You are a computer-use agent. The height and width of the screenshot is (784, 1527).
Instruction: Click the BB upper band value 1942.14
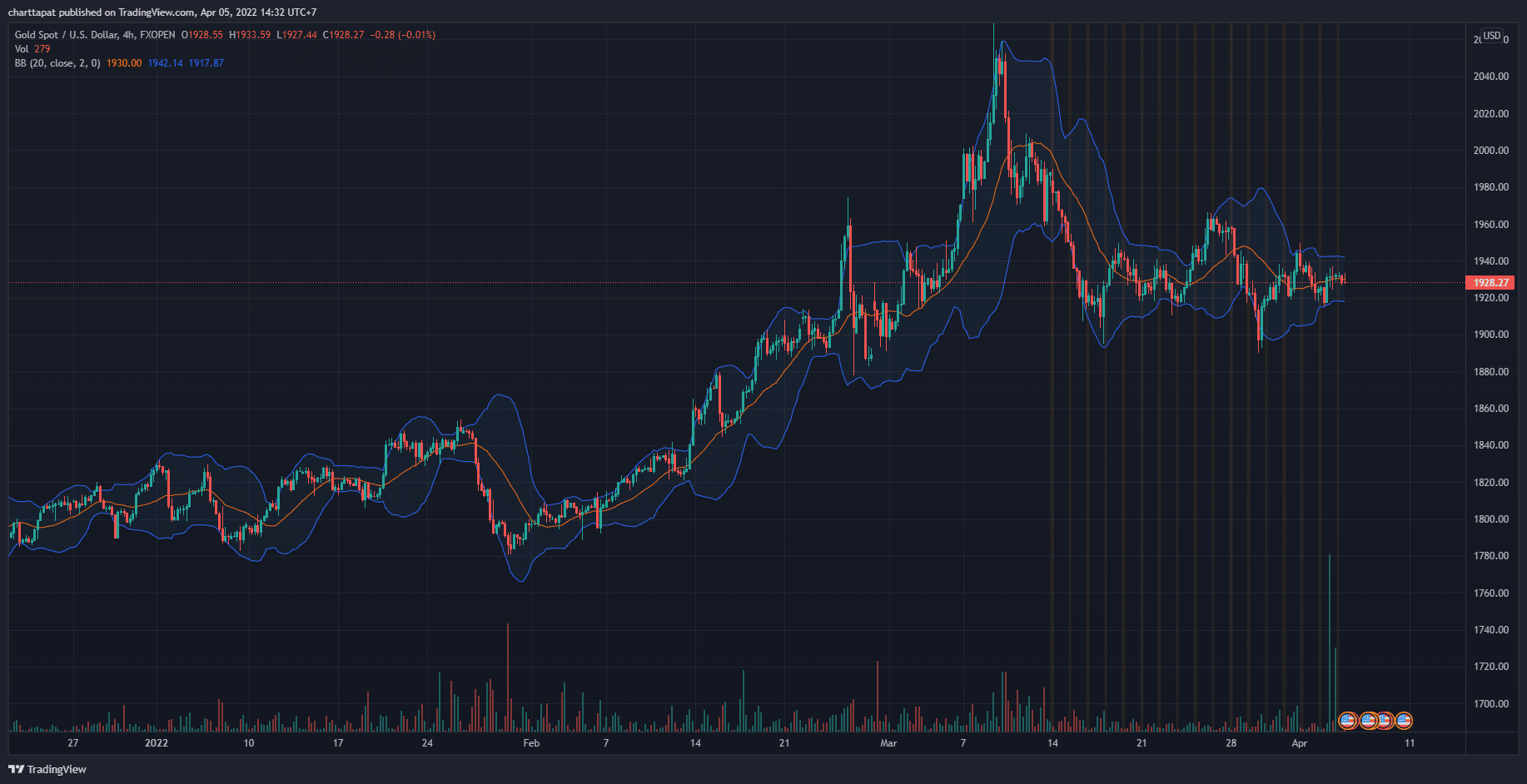pos(165,63)
